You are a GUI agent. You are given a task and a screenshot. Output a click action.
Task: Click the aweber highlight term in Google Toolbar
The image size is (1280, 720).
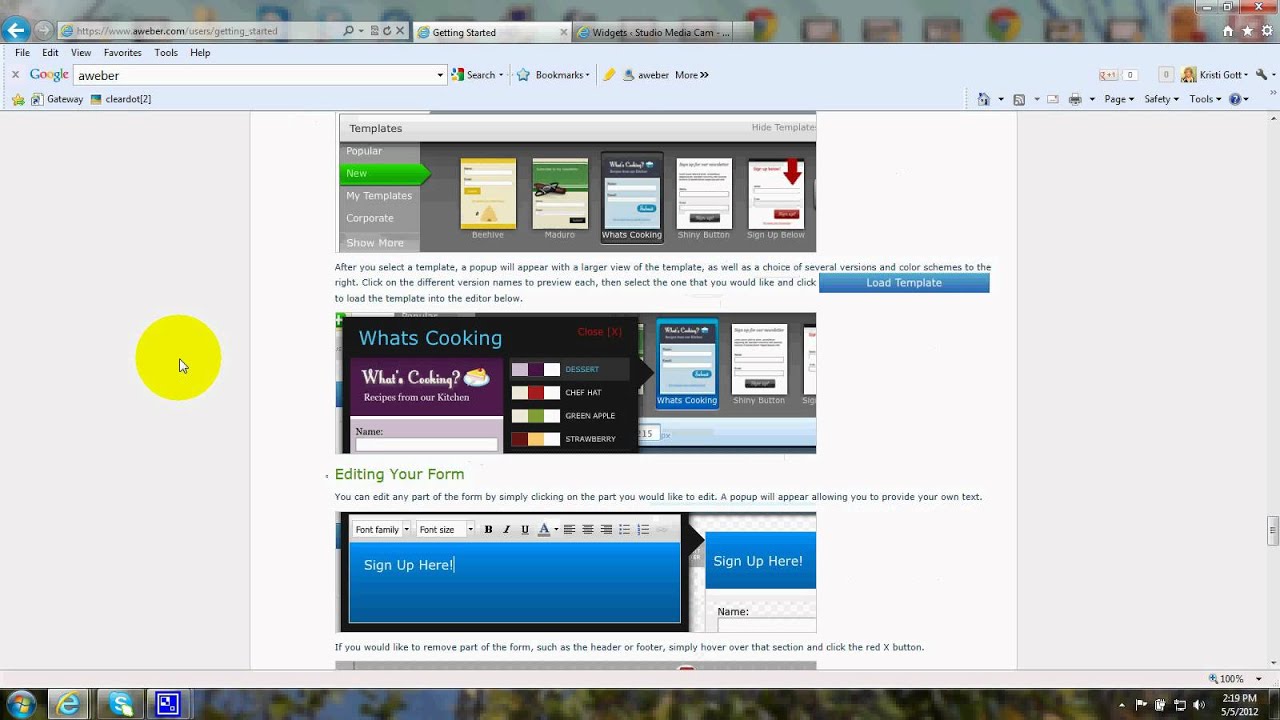click(x=645, y=75)
